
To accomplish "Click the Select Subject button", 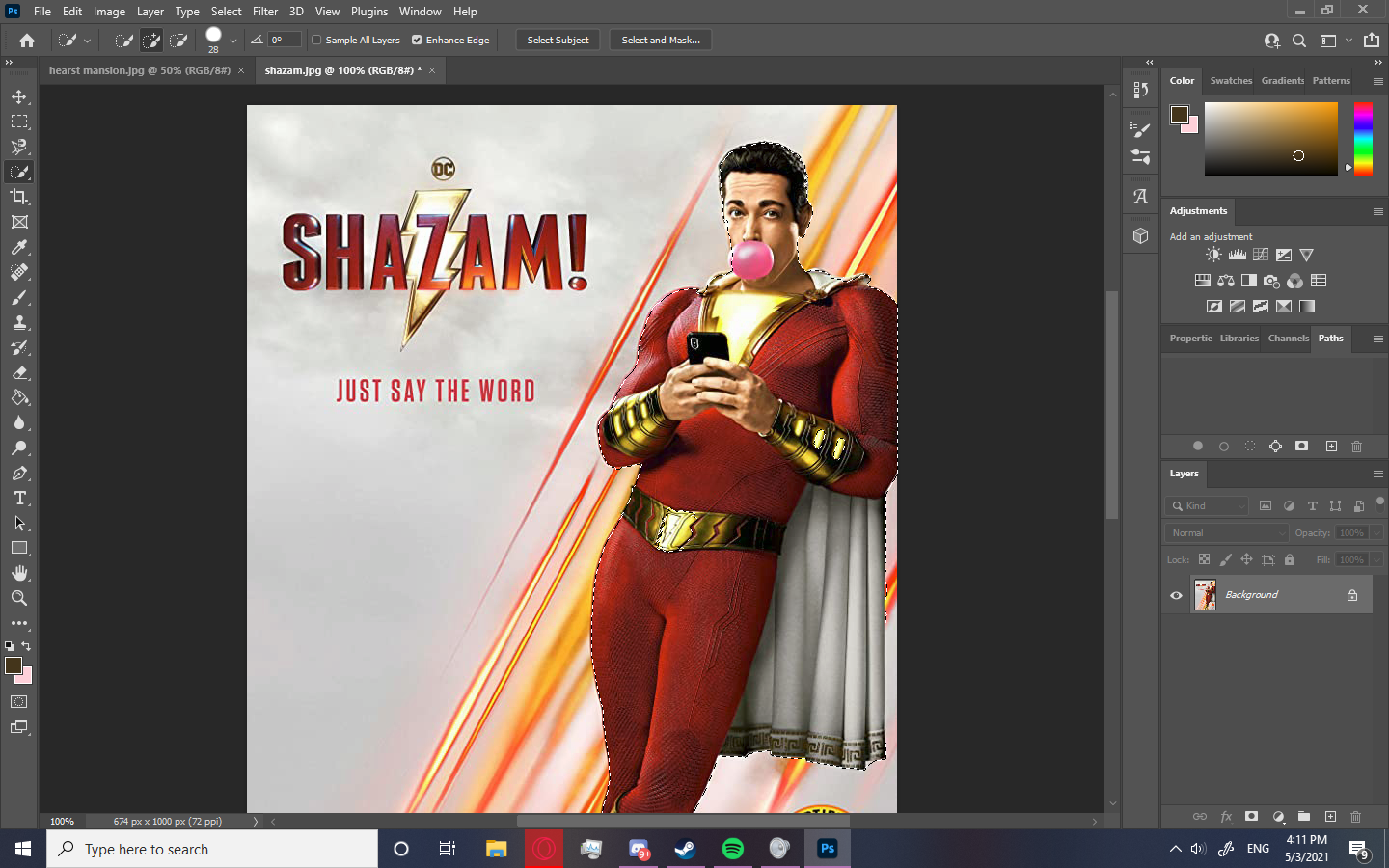I will click(x=558, y=40).
